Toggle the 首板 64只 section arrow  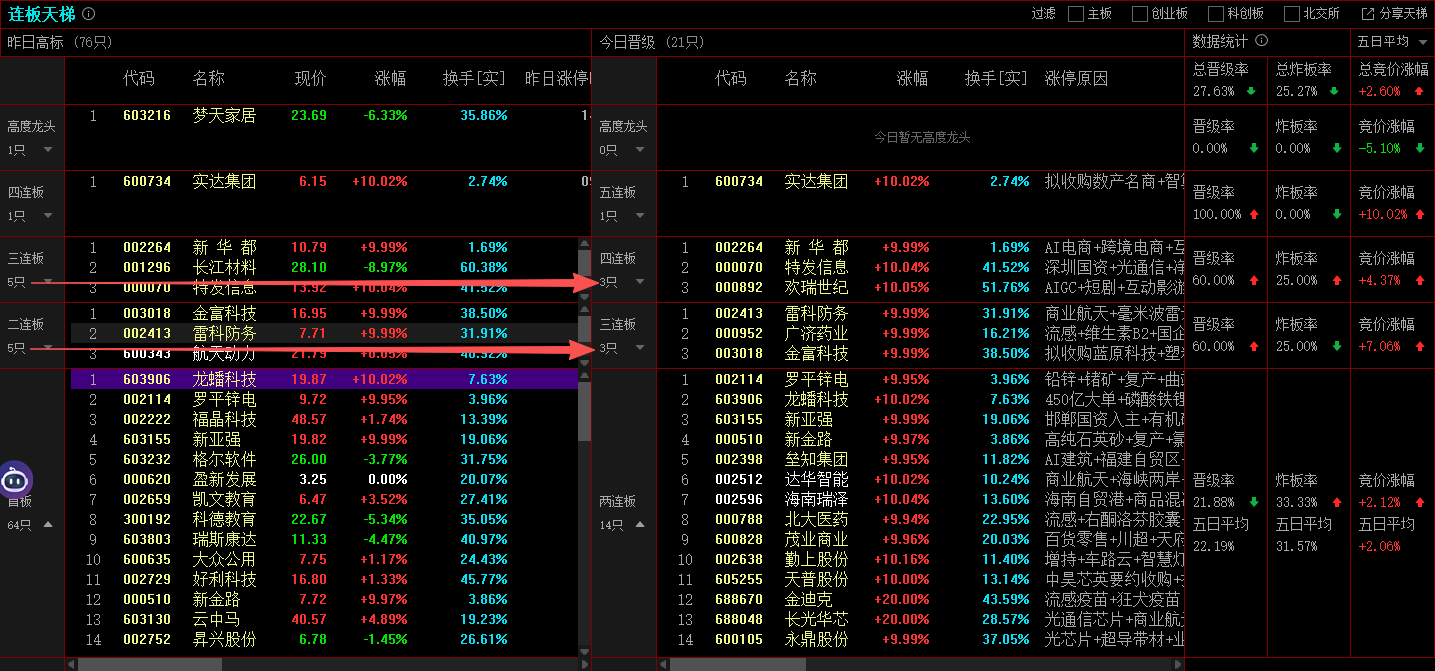point(47,525)
